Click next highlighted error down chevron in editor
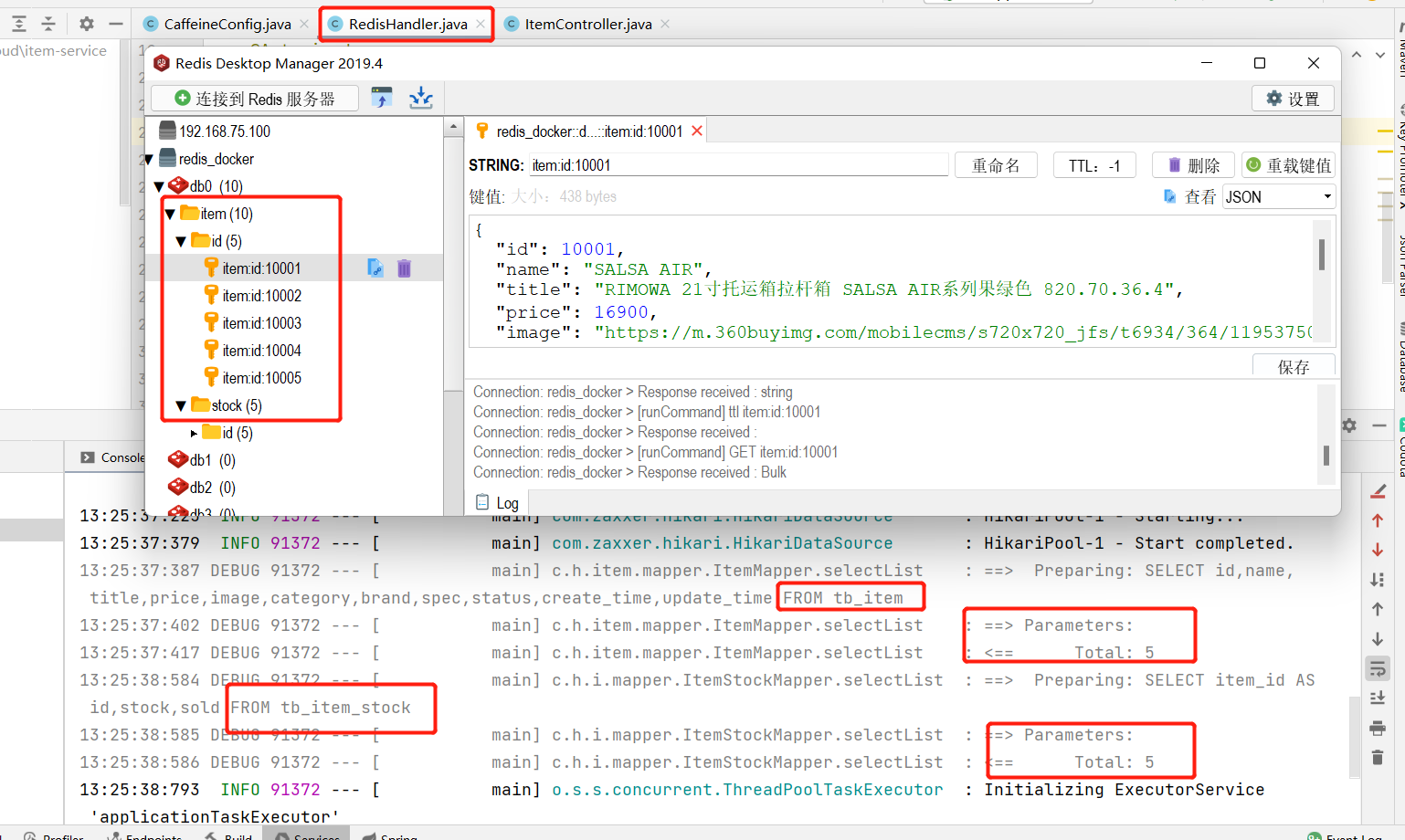Viewport: 1405px width, 840px height. click(x=1380, y=55)
